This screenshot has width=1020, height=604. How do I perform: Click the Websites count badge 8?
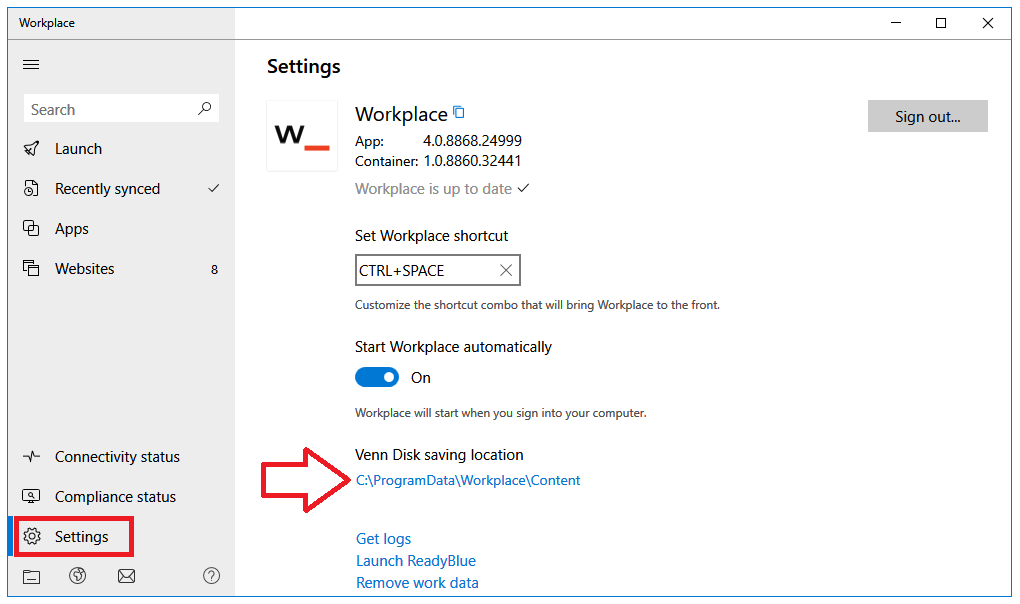coord(214,269)
